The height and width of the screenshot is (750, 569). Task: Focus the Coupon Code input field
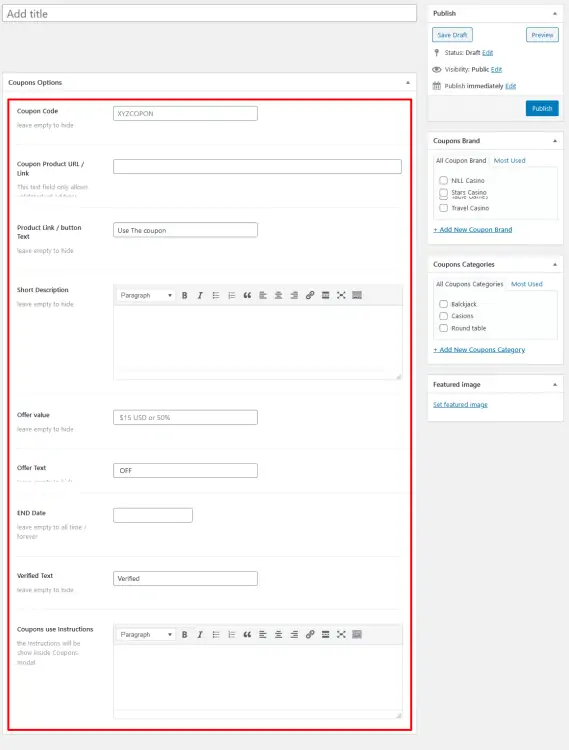[x=185, y=113]
